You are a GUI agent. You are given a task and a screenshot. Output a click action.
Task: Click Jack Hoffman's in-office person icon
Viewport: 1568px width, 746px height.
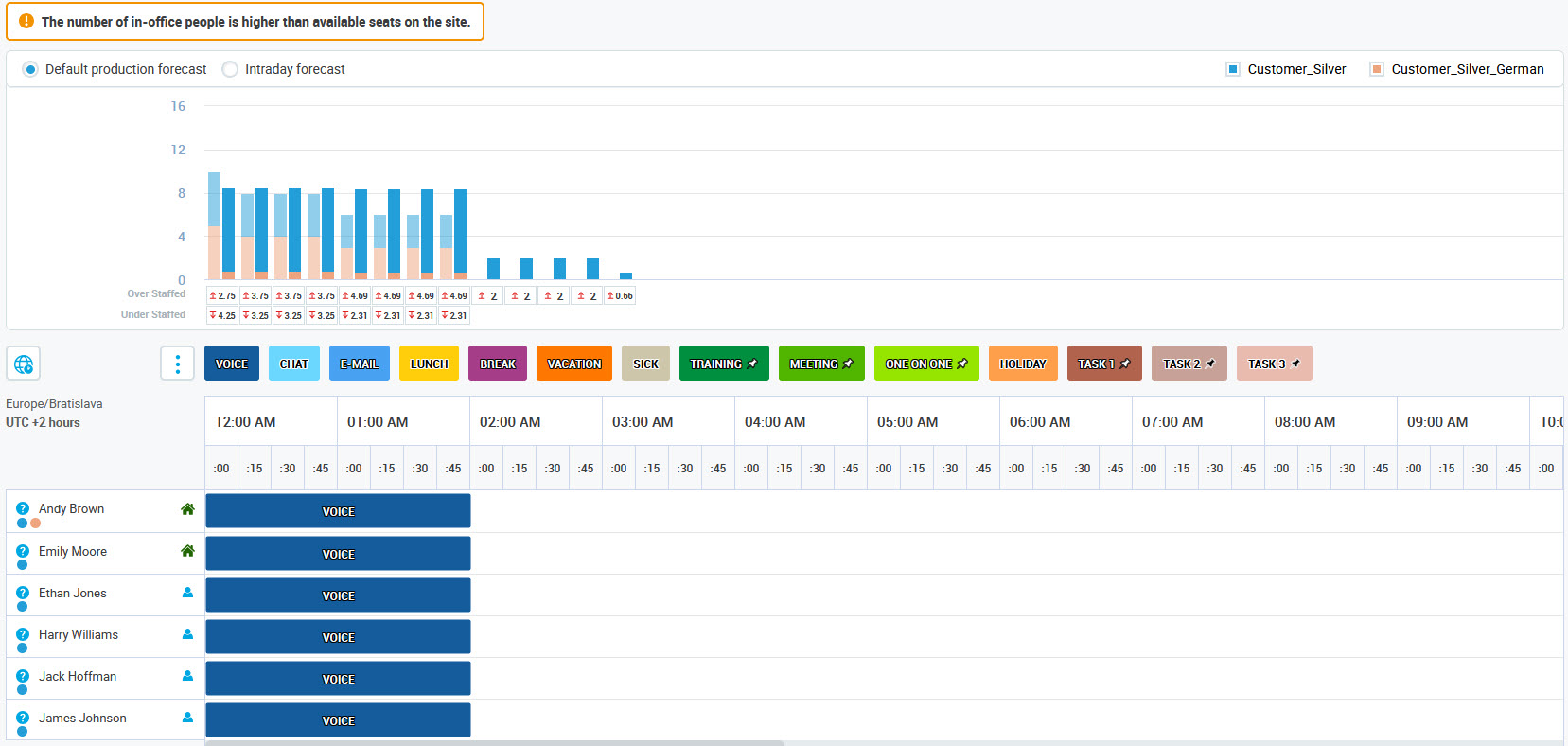pos(187,676)
